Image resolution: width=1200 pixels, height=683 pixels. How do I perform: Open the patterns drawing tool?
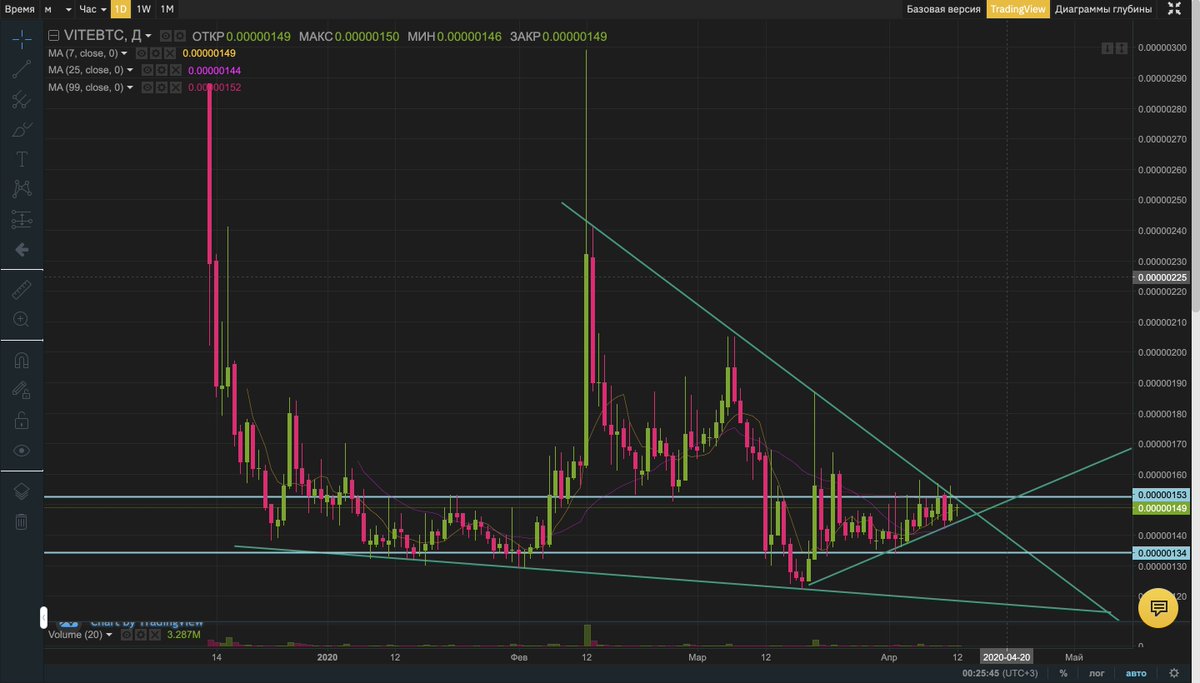[21, 189]
